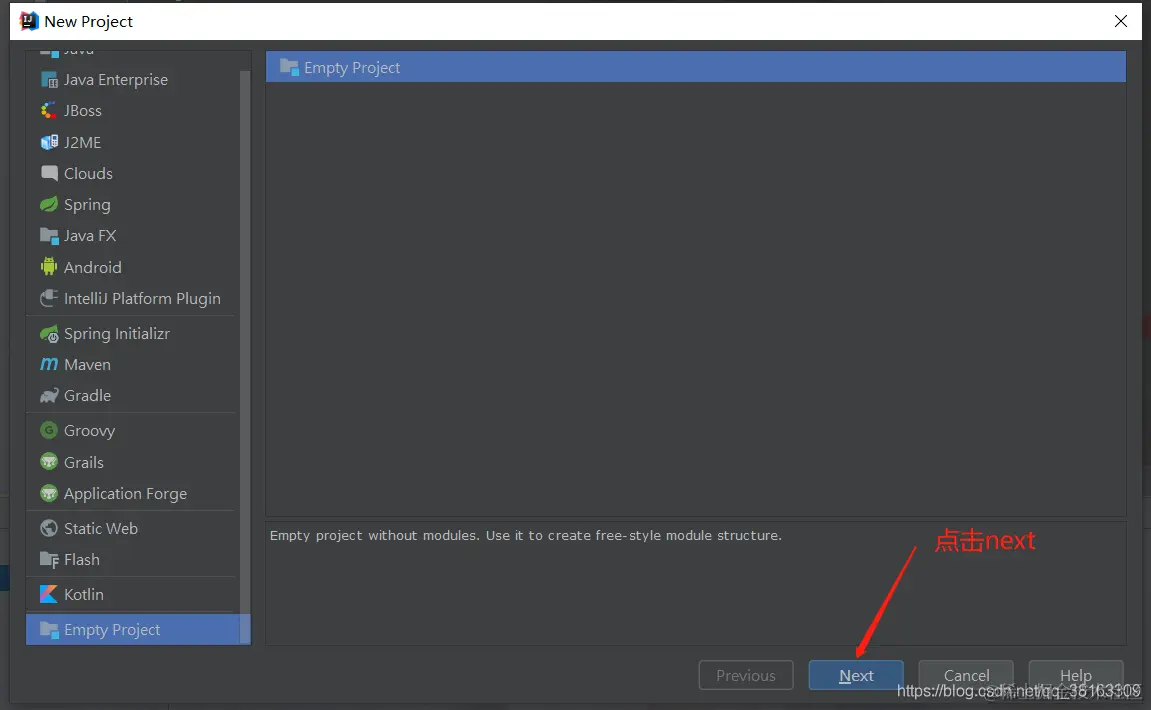The image size is (1151, 710).
Task: Pick Clouds in project types
Action: tap(132, 173)
